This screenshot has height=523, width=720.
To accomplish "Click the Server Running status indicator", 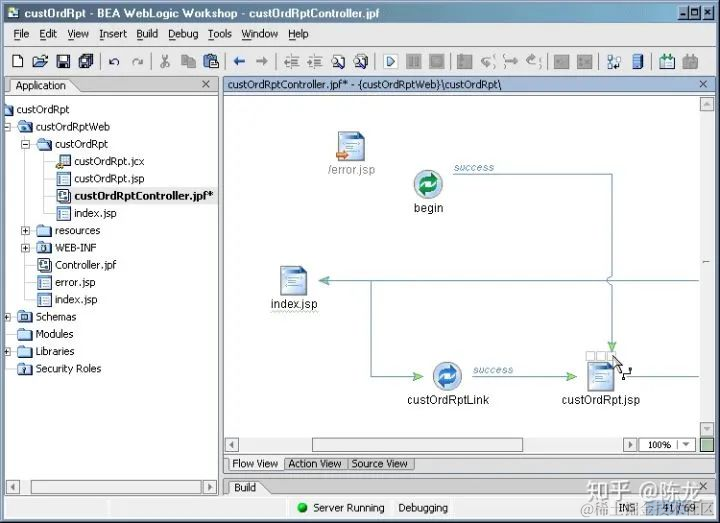I will coord(341,508).
